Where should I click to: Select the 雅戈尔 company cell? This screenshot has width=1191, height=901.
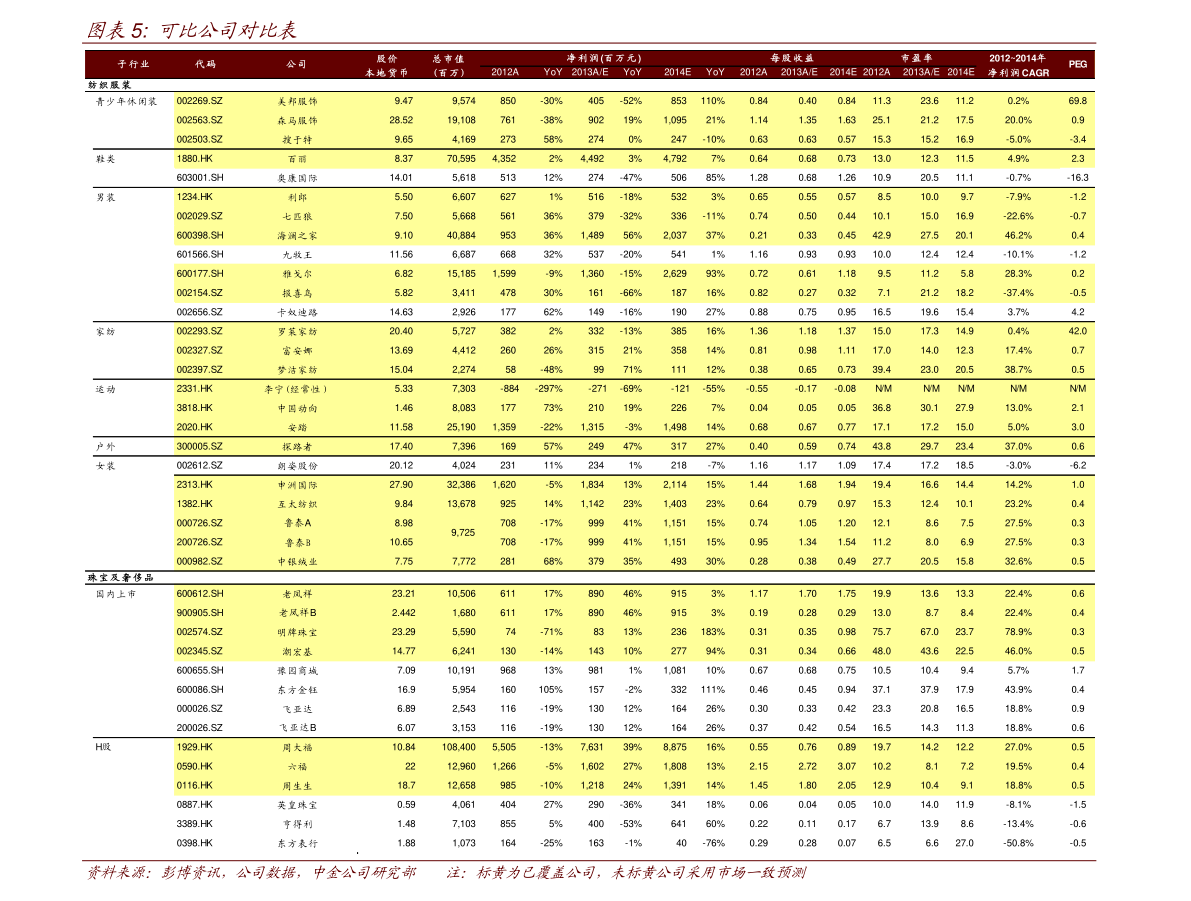click(x=297, y=274)
